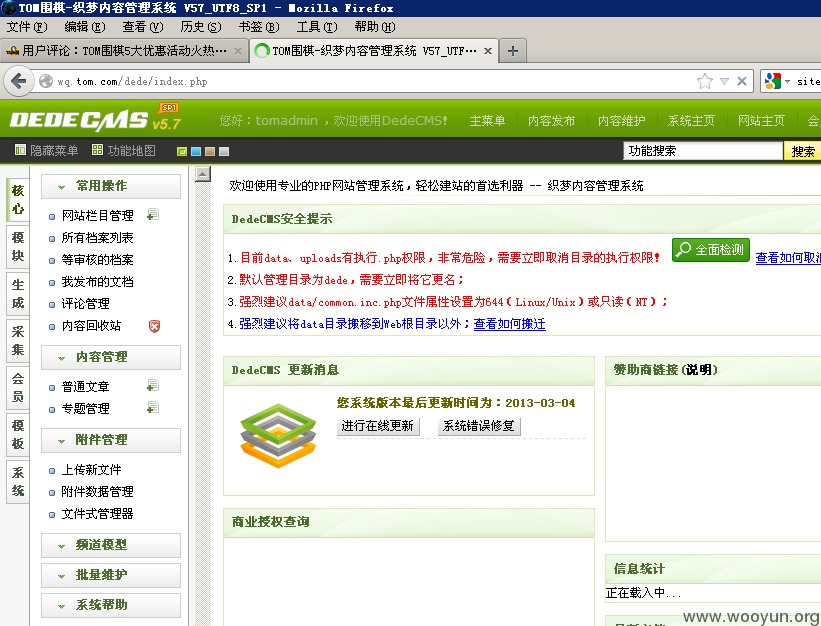Click the yellow 搜索 button
The width and height of the screenshot is (821, 626).
pos(803,151)
